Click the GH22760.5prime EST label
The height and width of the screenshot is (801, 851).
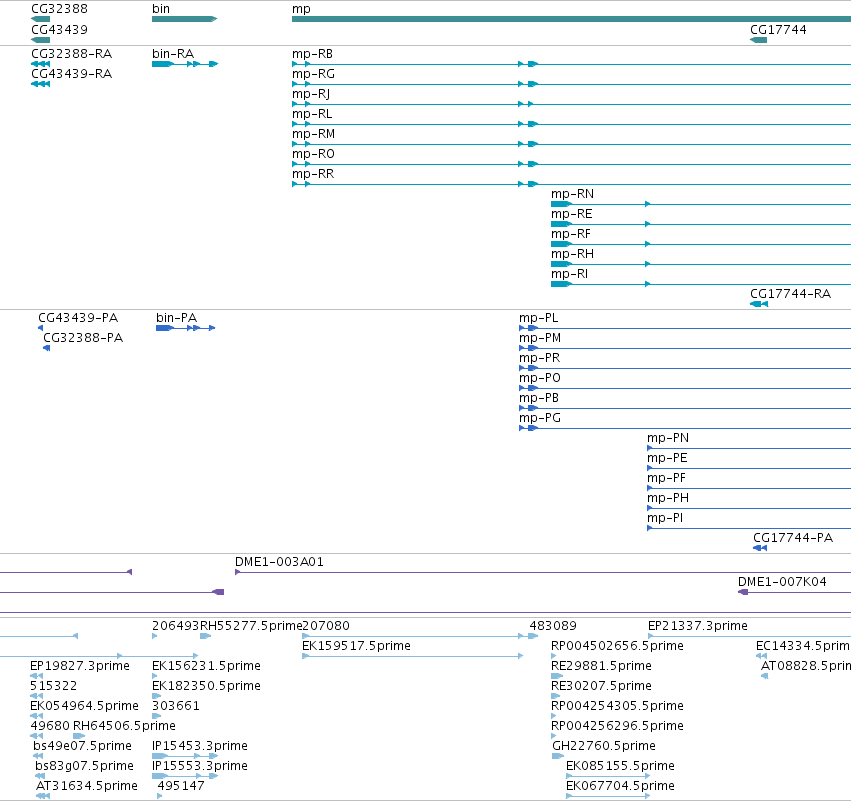(604, 746)
